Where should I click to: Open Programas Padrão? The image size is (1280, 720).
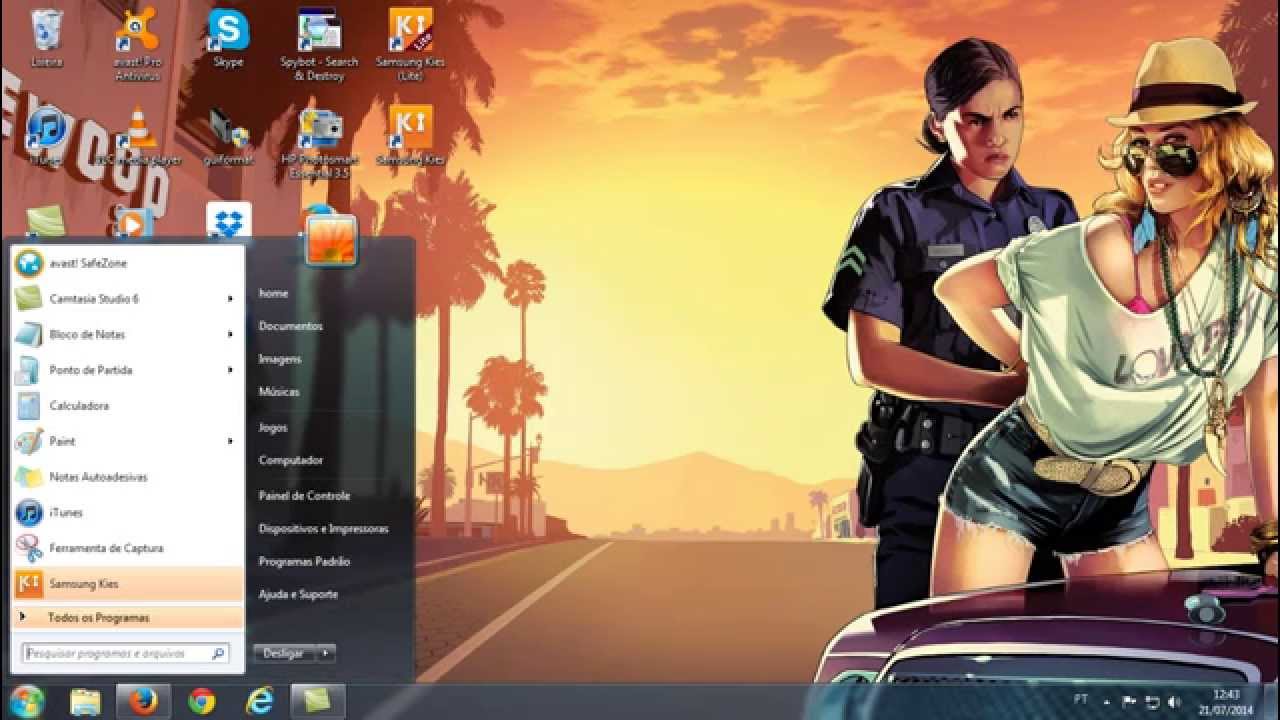point(304,561)
